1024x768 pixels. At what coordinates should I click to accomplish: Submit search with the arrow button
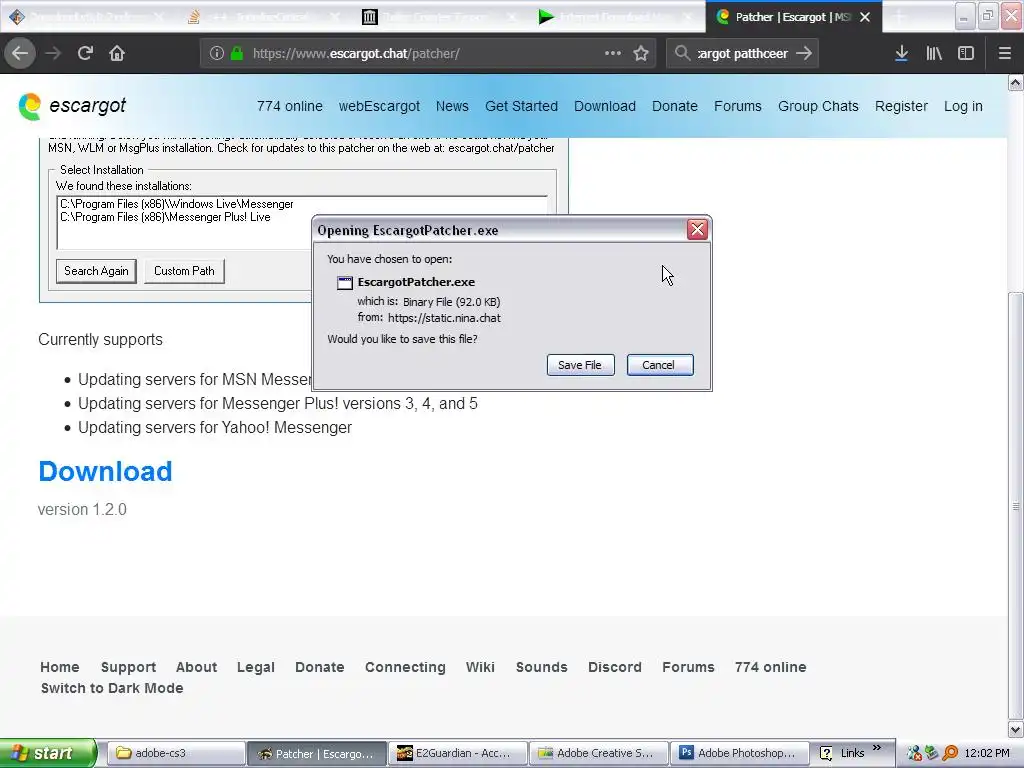coord(804,54)
